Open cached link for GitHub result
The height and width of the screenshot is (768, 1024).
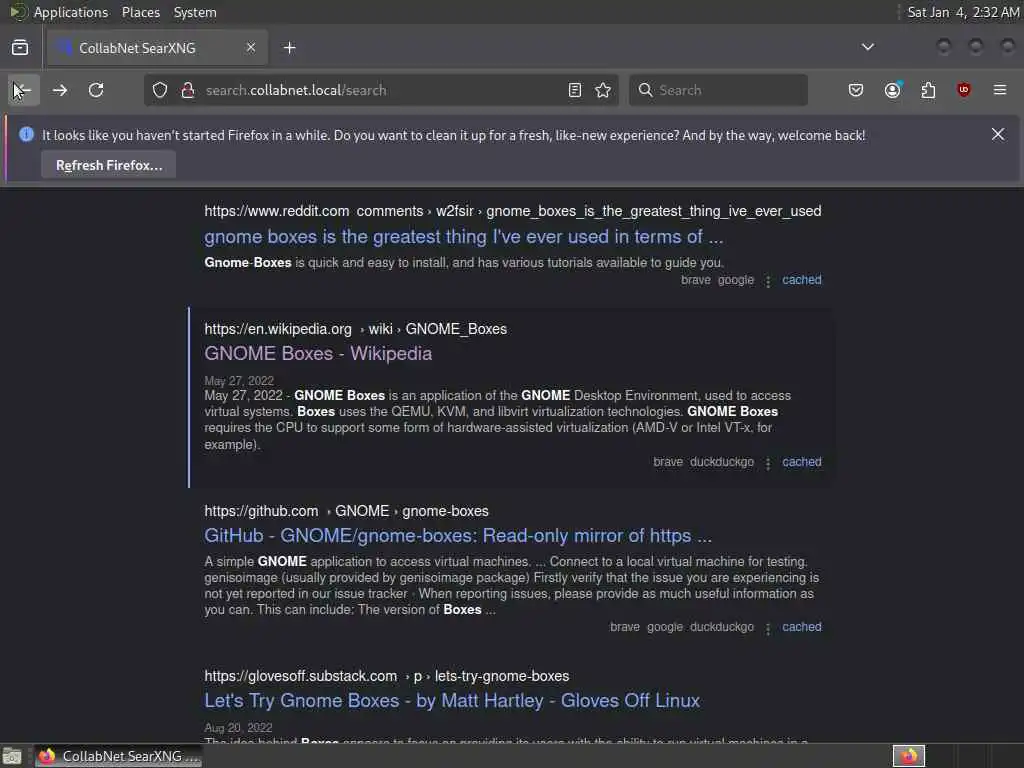[802, 627]
